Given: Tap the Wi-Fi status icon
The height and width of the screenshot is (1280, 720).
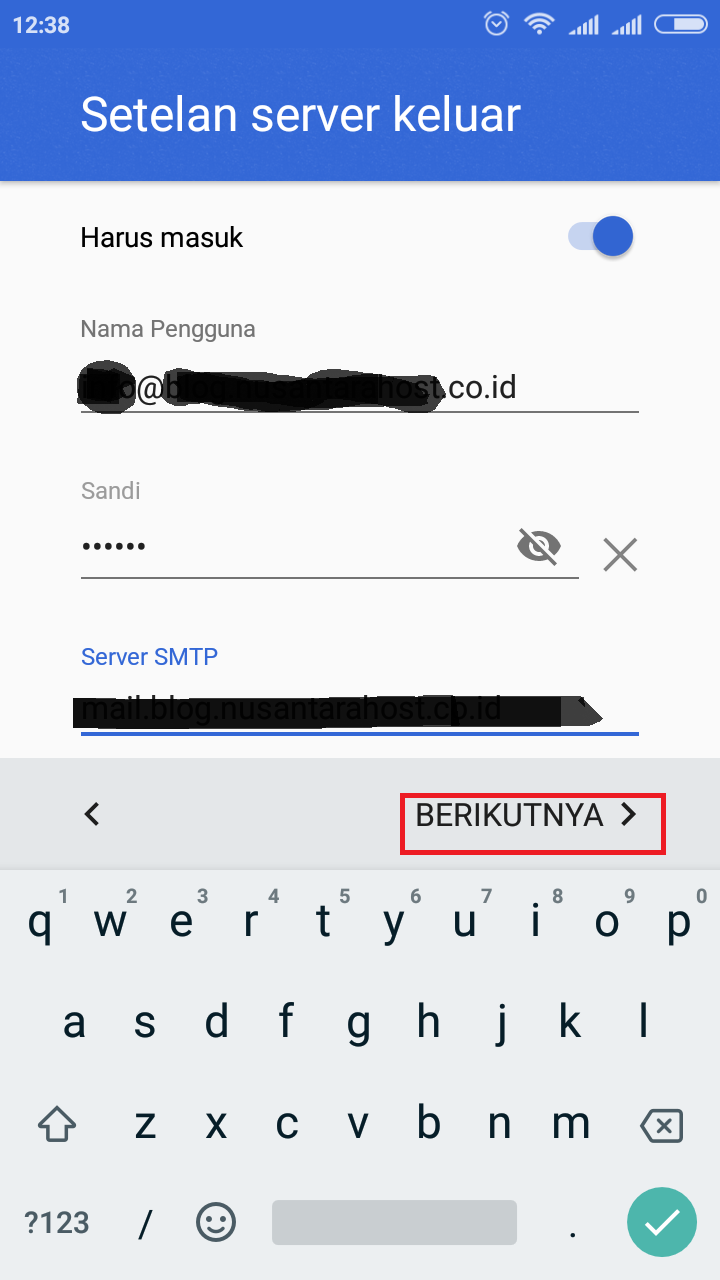Looking at the screenshot, I should point(540,24).
